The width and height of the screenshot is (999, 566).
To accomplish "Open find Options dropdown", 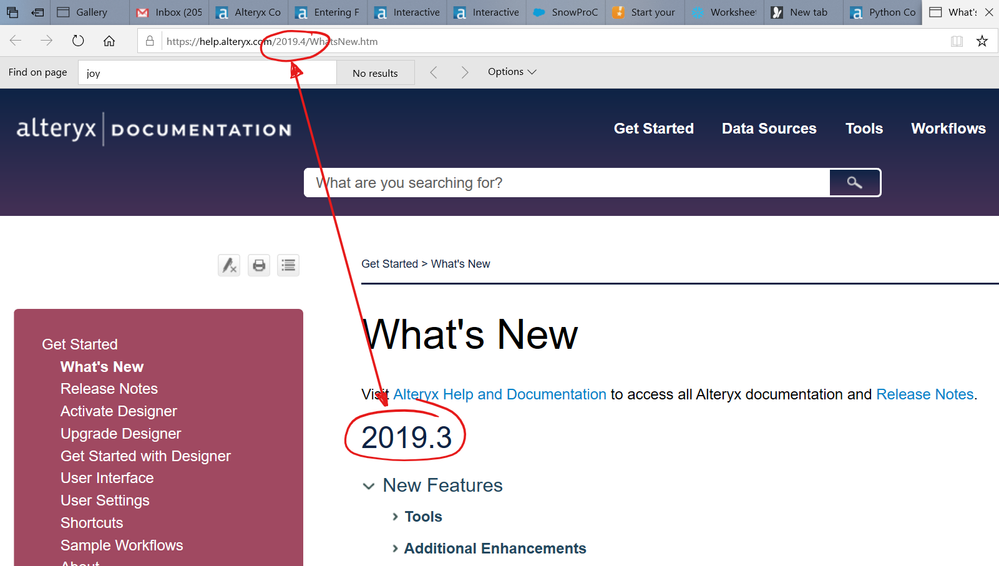I will point(512,72).
